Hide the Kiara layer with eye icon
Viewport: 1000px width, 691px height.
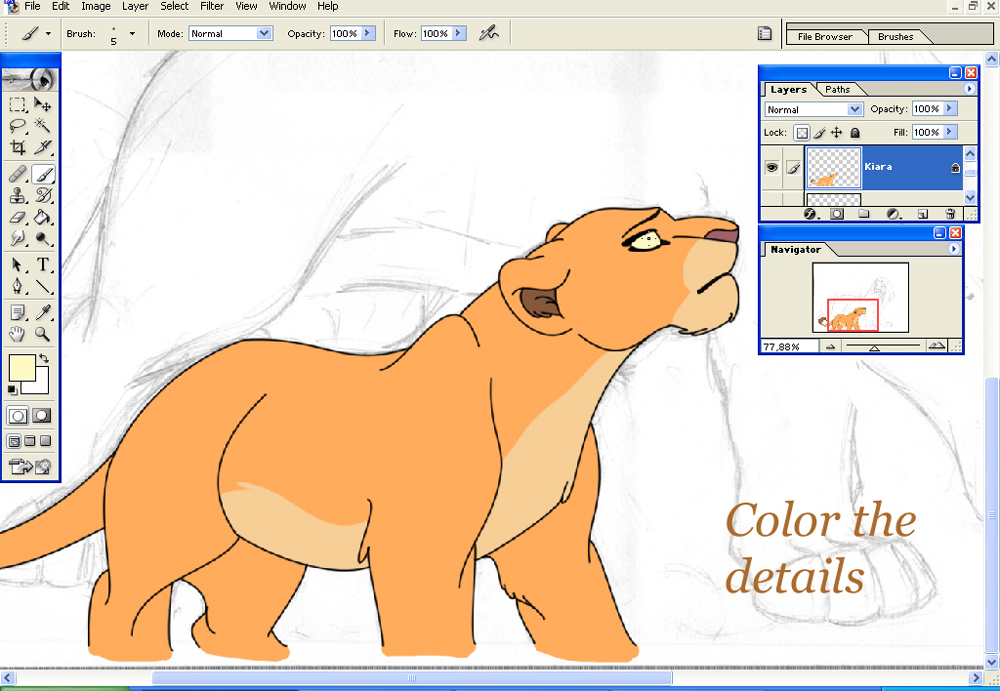click(x=772, y=167)
